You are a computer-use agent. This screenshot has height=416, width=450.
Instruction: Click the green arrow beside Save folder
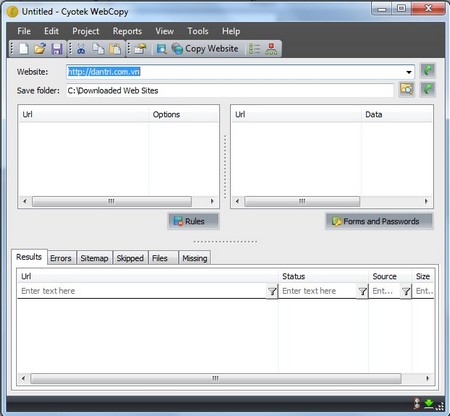(x=428, y=89)
